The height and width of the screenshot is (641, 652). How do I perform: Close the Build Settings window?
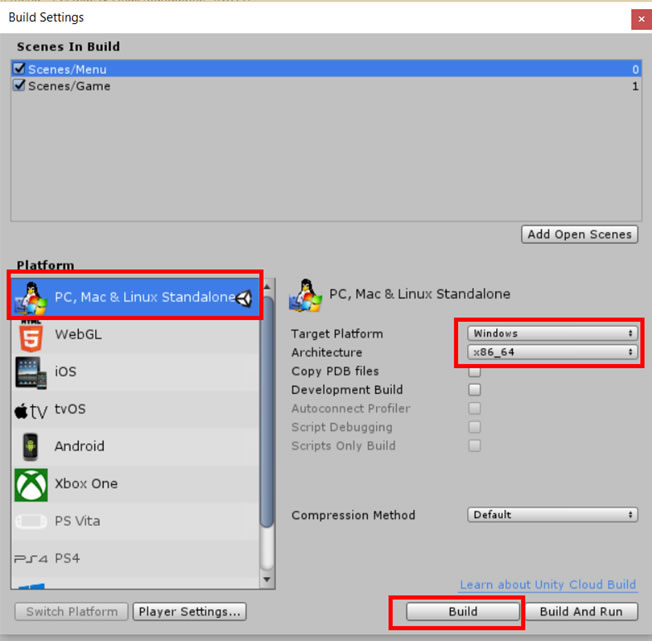pos(642,19)
